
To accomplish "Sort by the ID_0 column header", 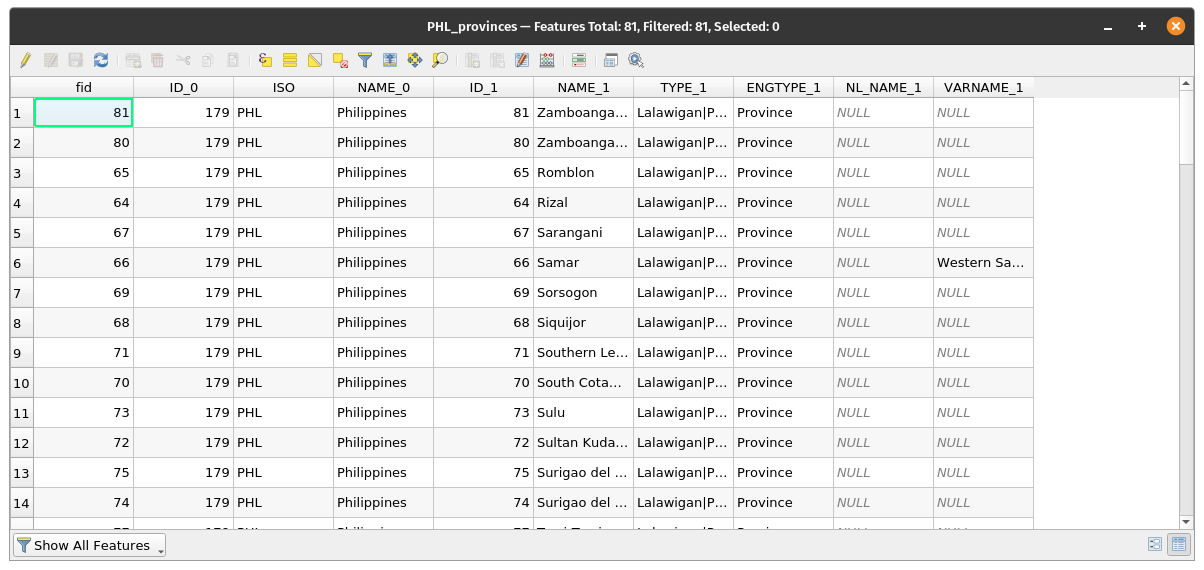I will click(184, 87).
